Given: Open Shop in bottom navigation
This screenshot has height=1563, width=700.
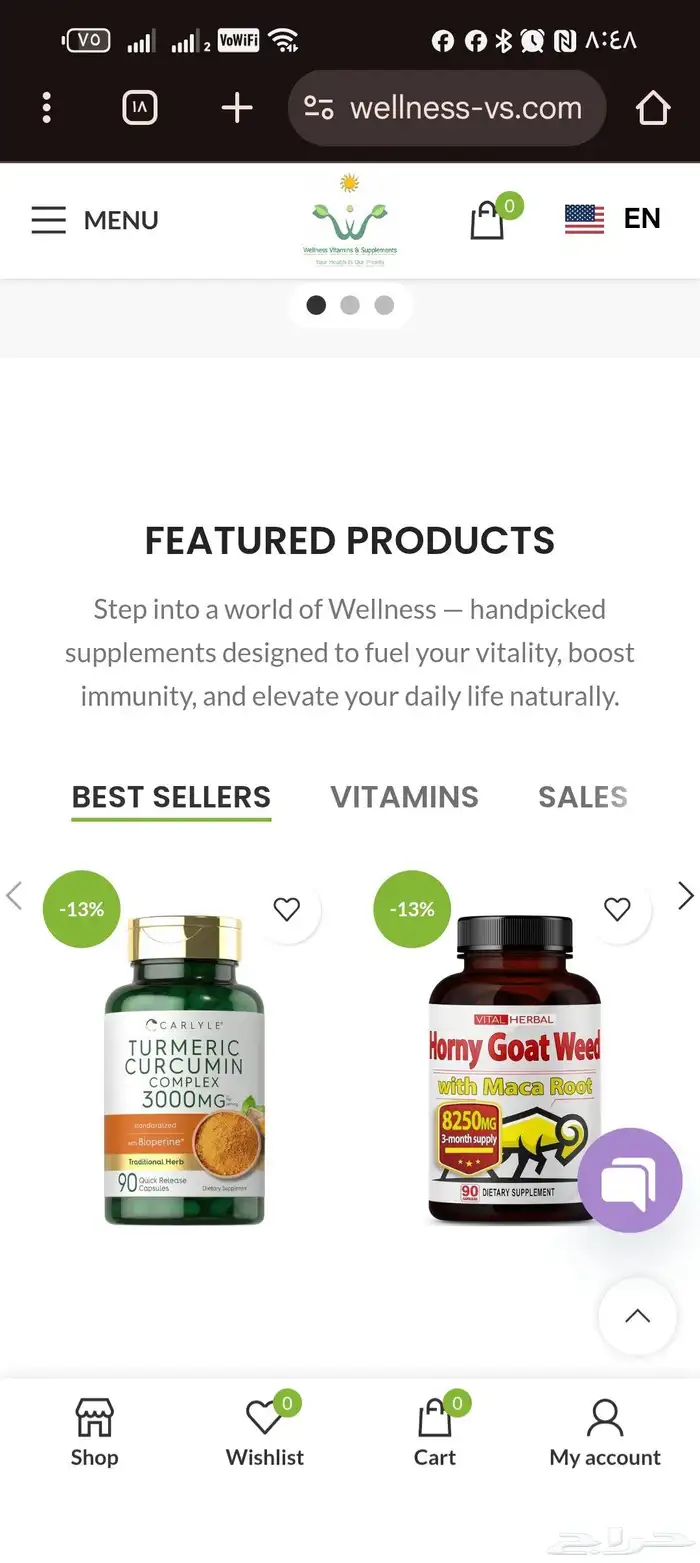Looking at the screenshot, I should coord(94,1433).
